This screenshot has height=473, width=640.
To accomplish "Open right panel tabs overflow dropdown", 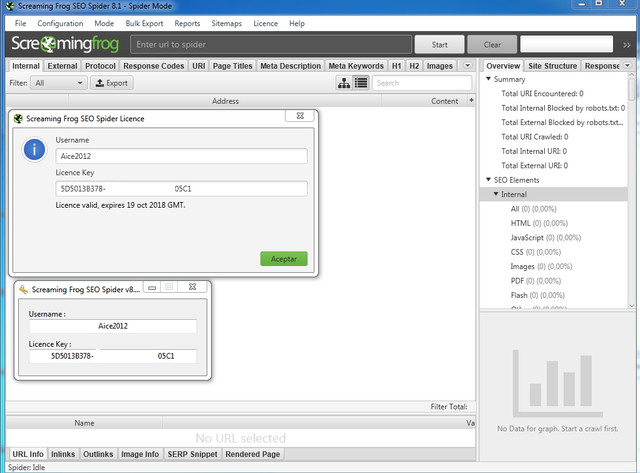I will tap(627, 65).
